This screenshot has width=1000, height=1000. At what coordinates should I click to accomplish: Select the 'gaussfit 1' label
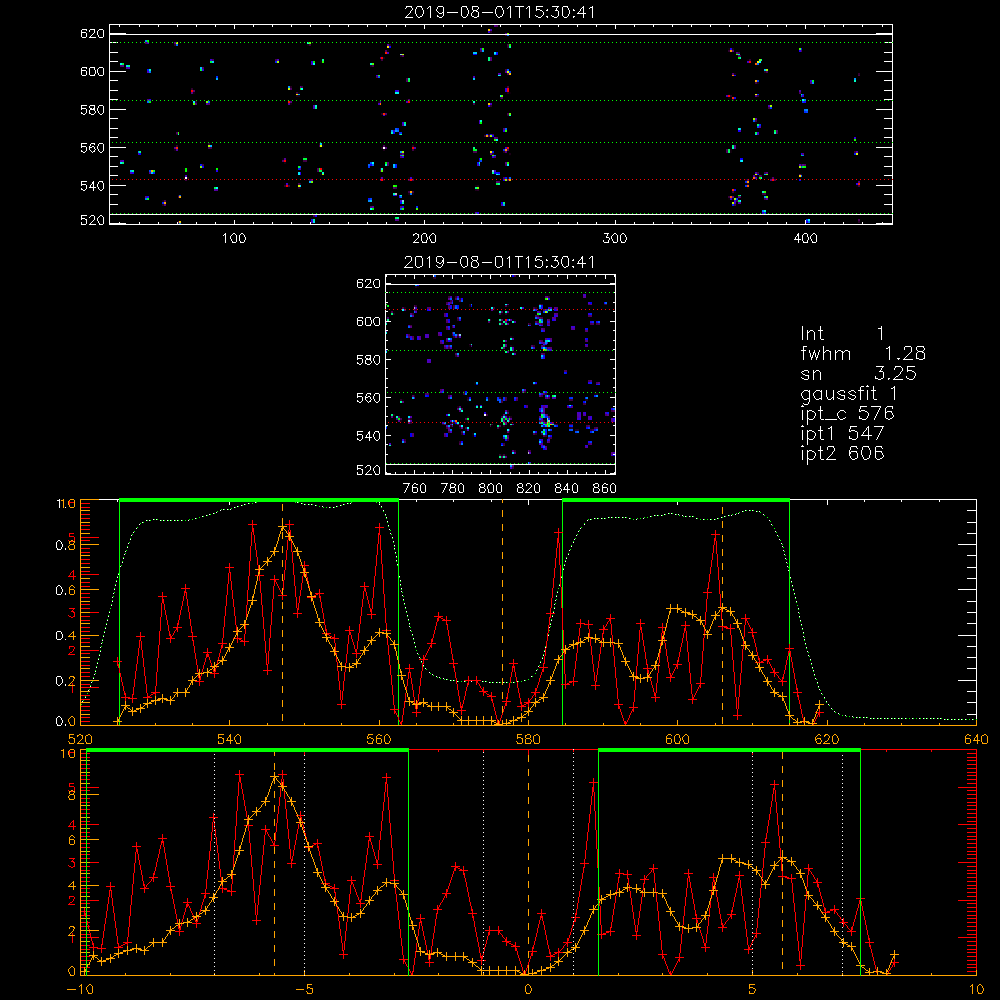click(849, 393)
